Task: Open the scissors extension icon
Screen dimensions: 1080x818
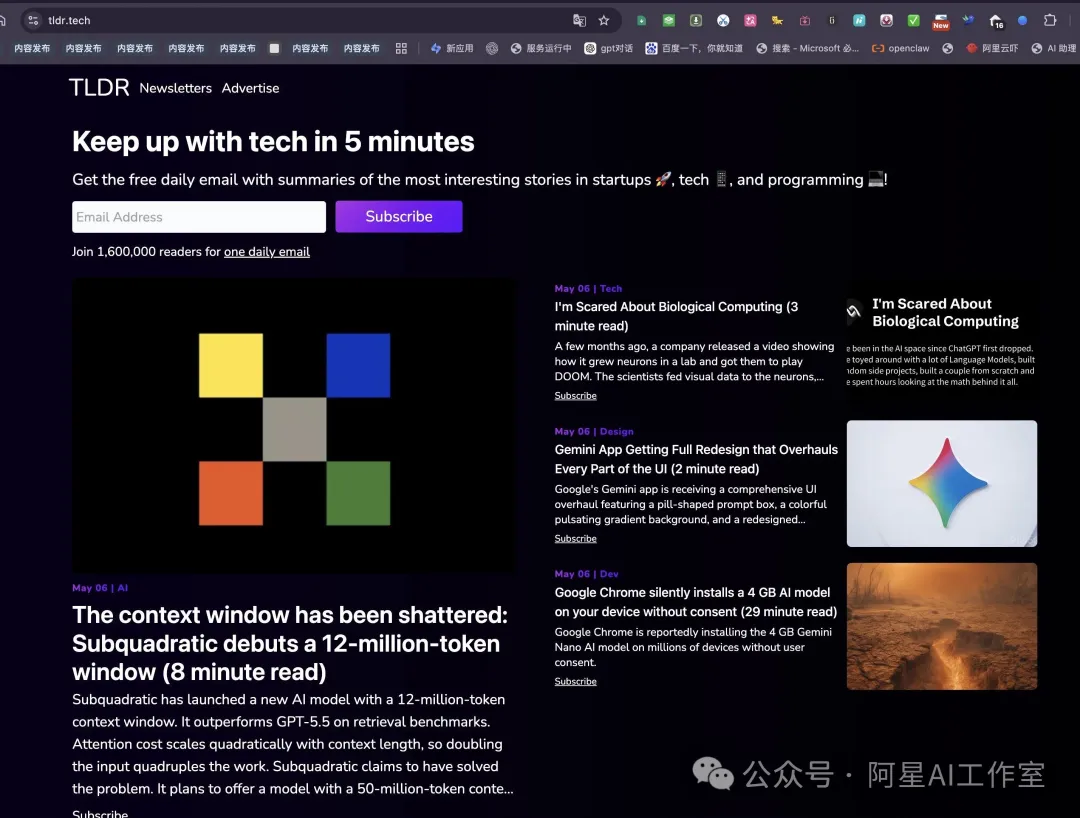Action: [x=723, y=21]
